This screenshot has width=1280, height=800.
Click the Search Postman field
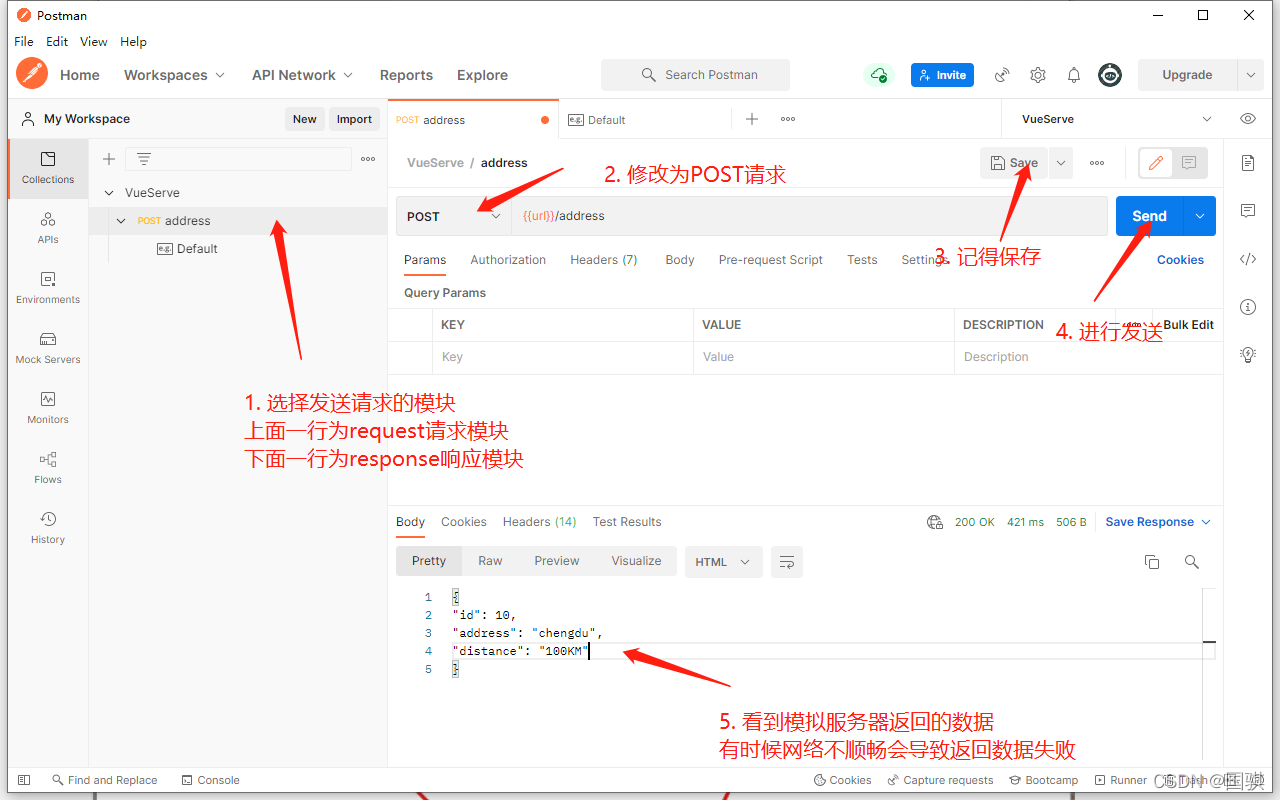(695, 75)
